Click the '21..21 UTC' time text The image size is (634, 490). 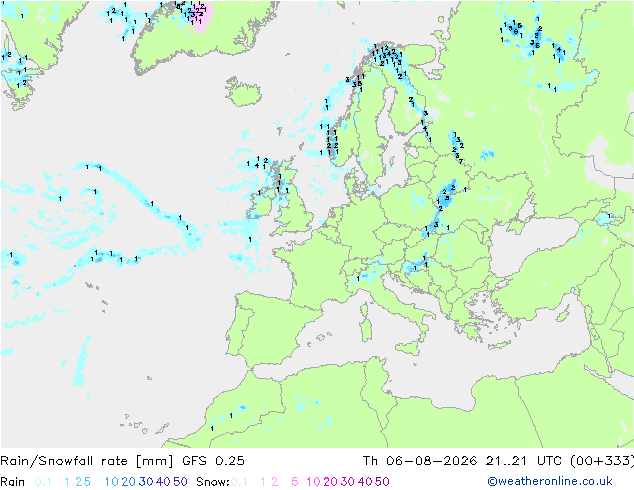pos(523,461)
